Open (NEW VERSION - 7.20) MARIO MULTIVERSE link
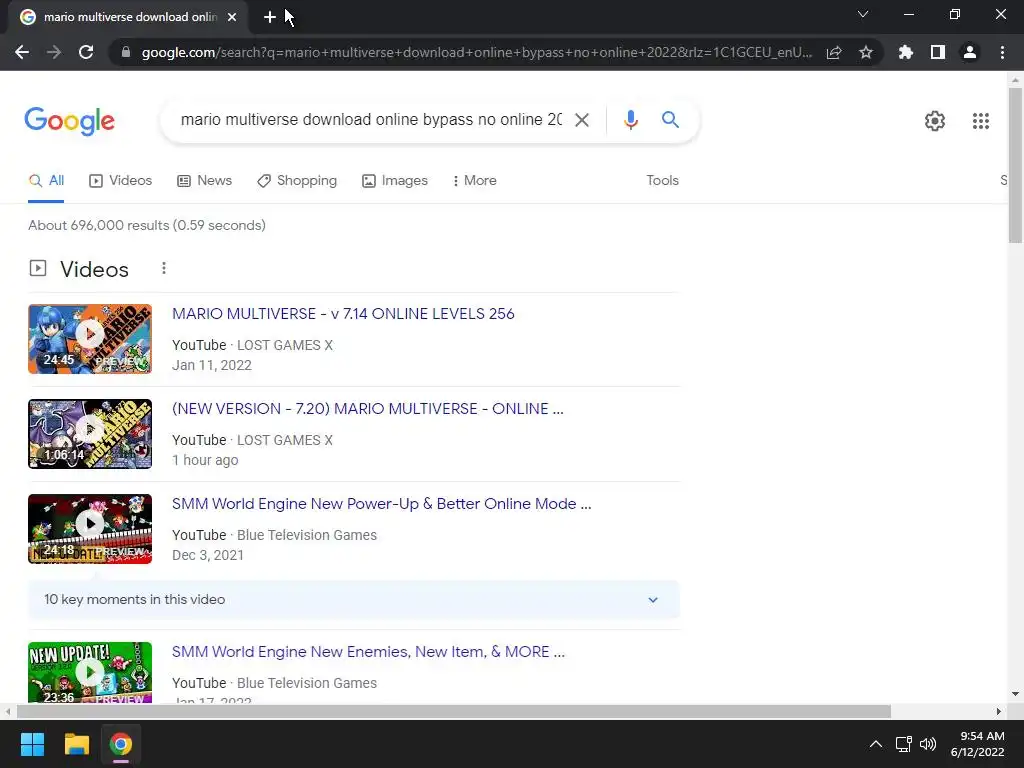This screenshot has width=1024, height=768. [368, 409]
